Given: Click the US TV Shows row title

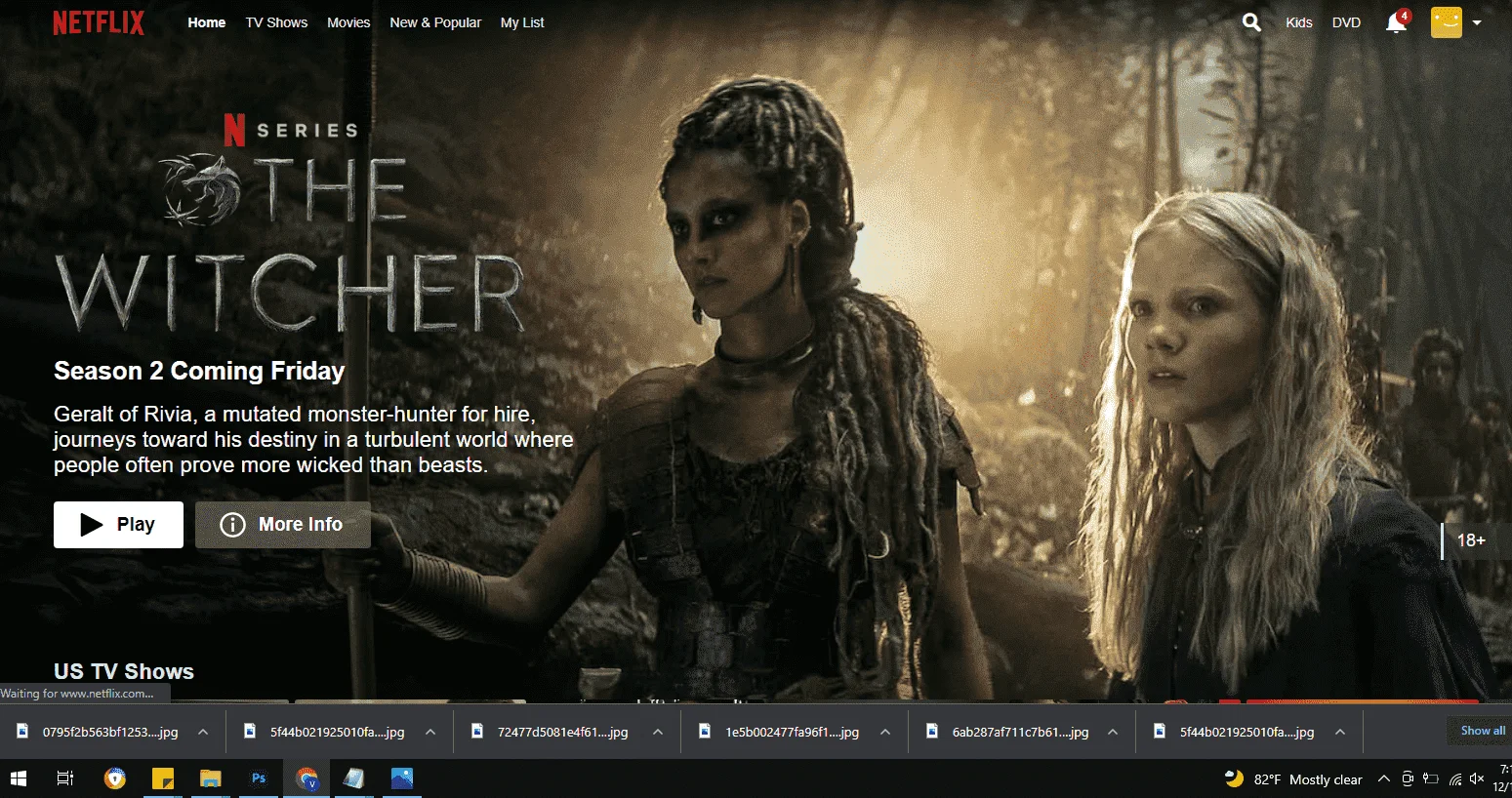Looking at the screenshot, I should (124, 671).
